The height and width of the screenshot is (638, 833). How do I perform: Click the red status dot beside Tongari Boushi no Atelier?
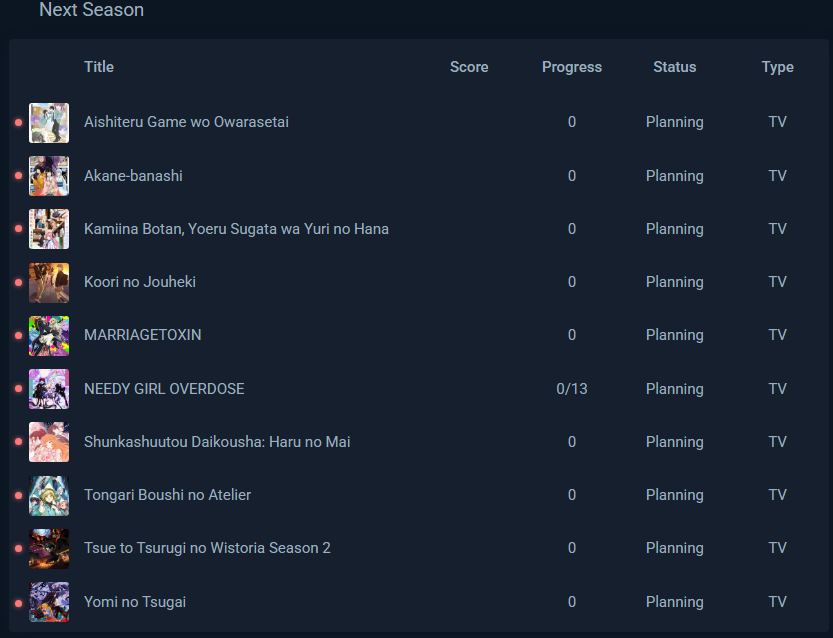(19, 496)
